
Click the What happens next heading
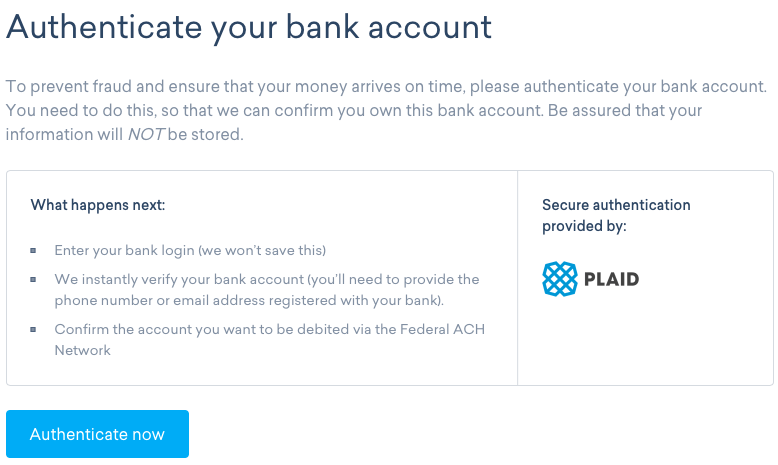coord(98,205)
